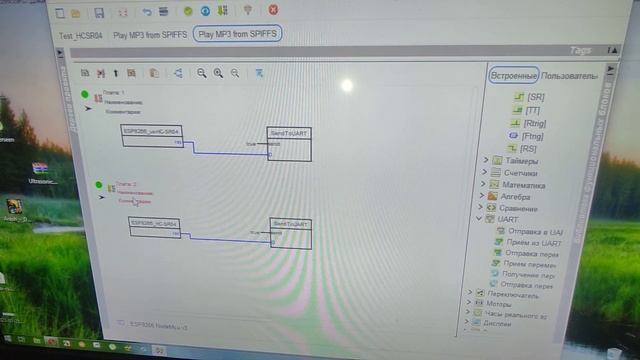Expand the Часы реального folder in blocks tree
The image size is (640, 360).
pyautogui.click(x=467, y=312)
